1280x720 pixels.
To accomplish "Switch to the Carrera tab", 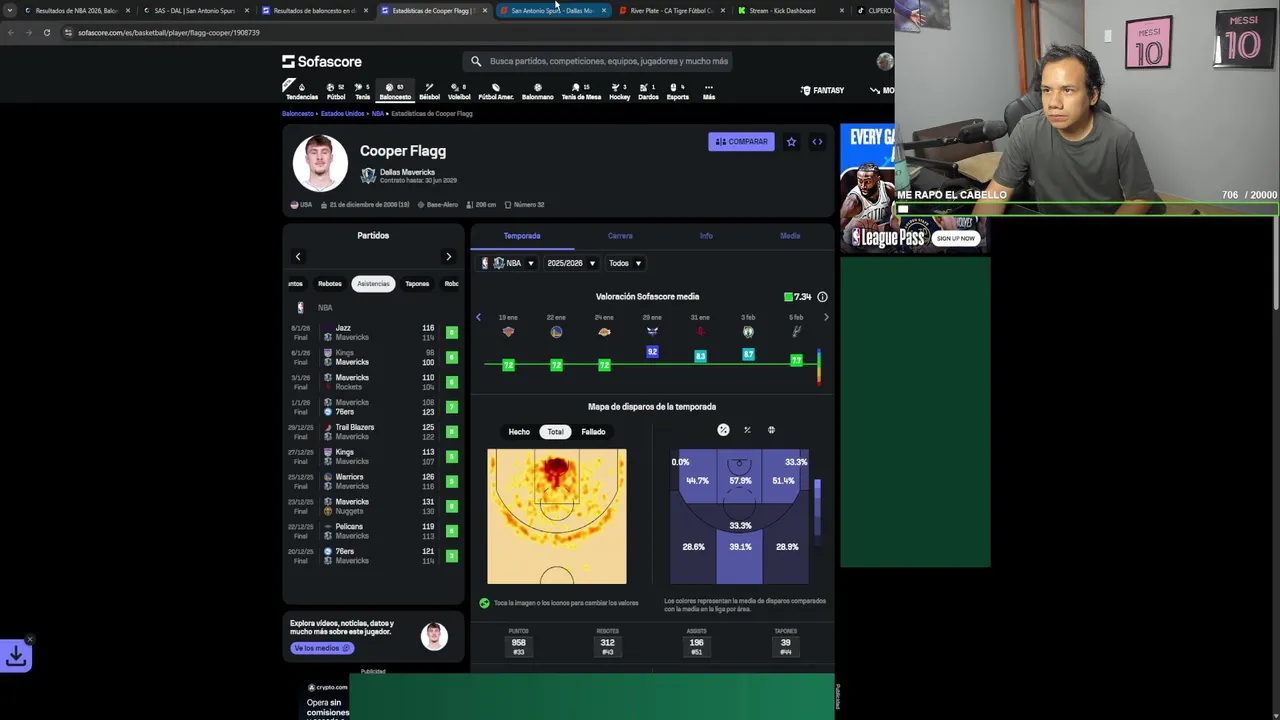I will tap(620, 236).
